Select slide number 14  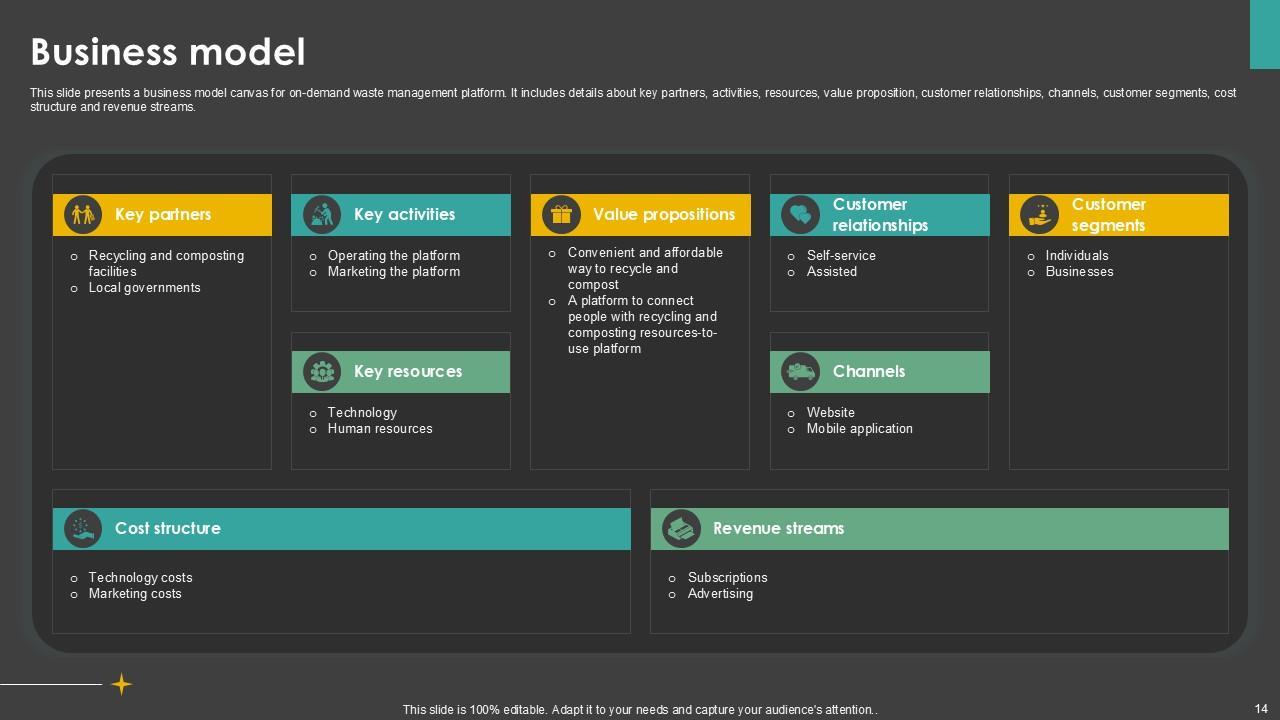pyautogui.click(x=1260, y=709)
